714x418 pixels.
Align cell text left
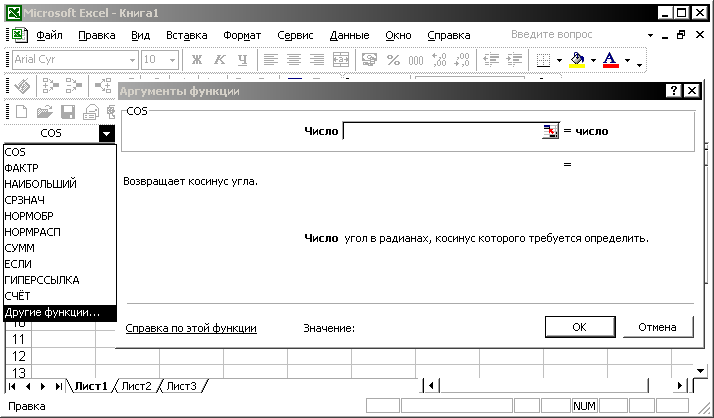click(271, 60)
